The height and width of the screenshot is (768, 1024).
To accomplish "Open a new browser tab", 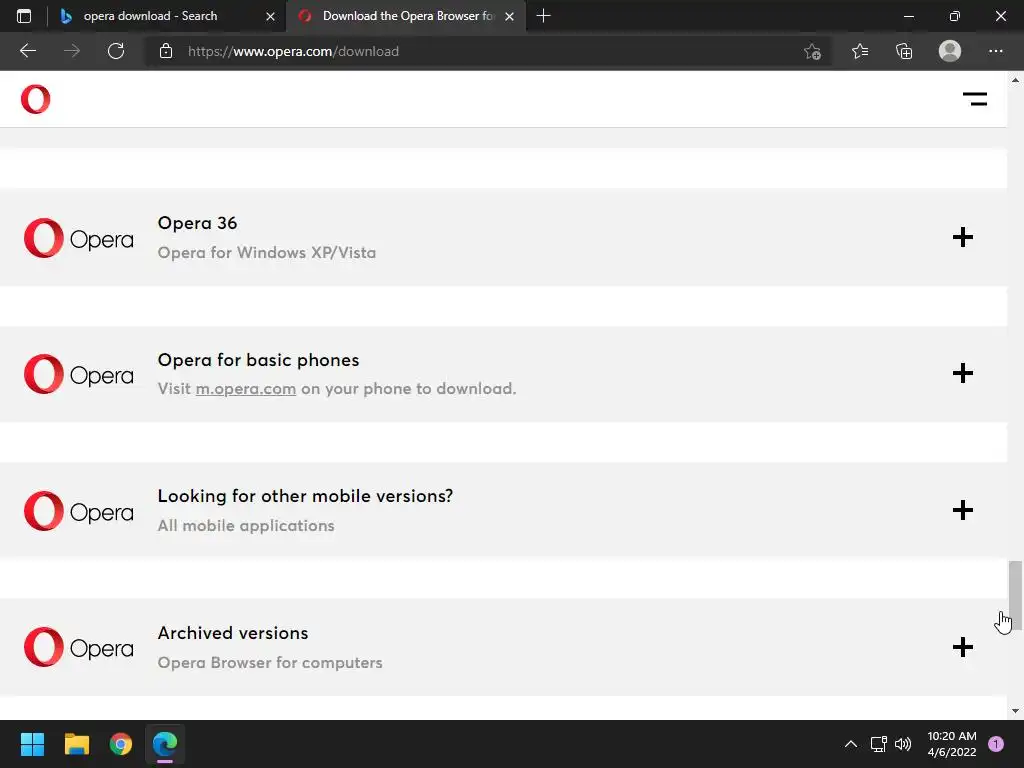I will [x=543, y=16].
